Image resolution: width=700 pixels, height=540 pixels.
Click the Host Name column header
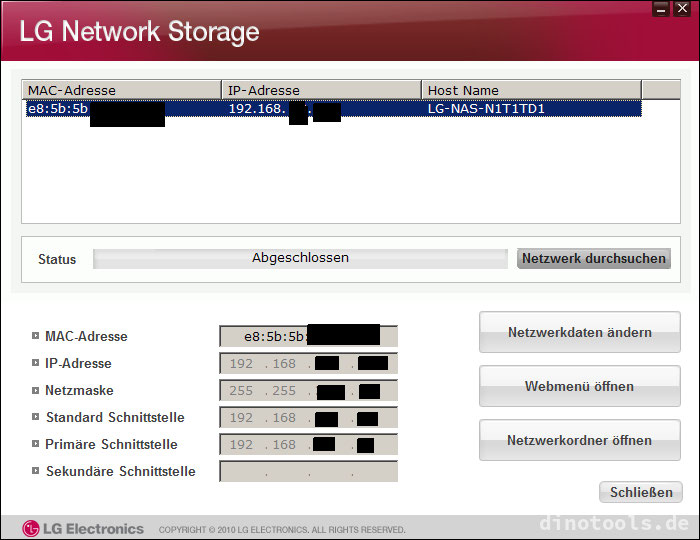pyautogui.click(x=531, y=90)
